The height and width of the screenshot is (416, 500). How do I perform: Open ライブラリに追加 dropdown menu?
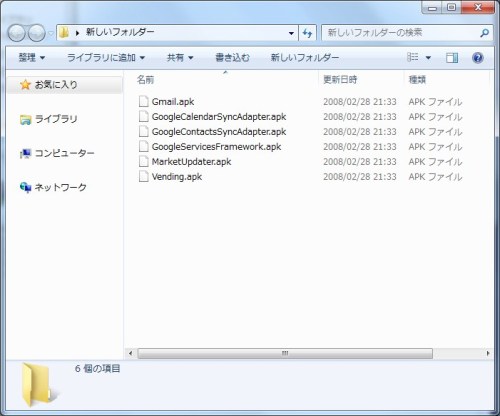coord(106,58)
